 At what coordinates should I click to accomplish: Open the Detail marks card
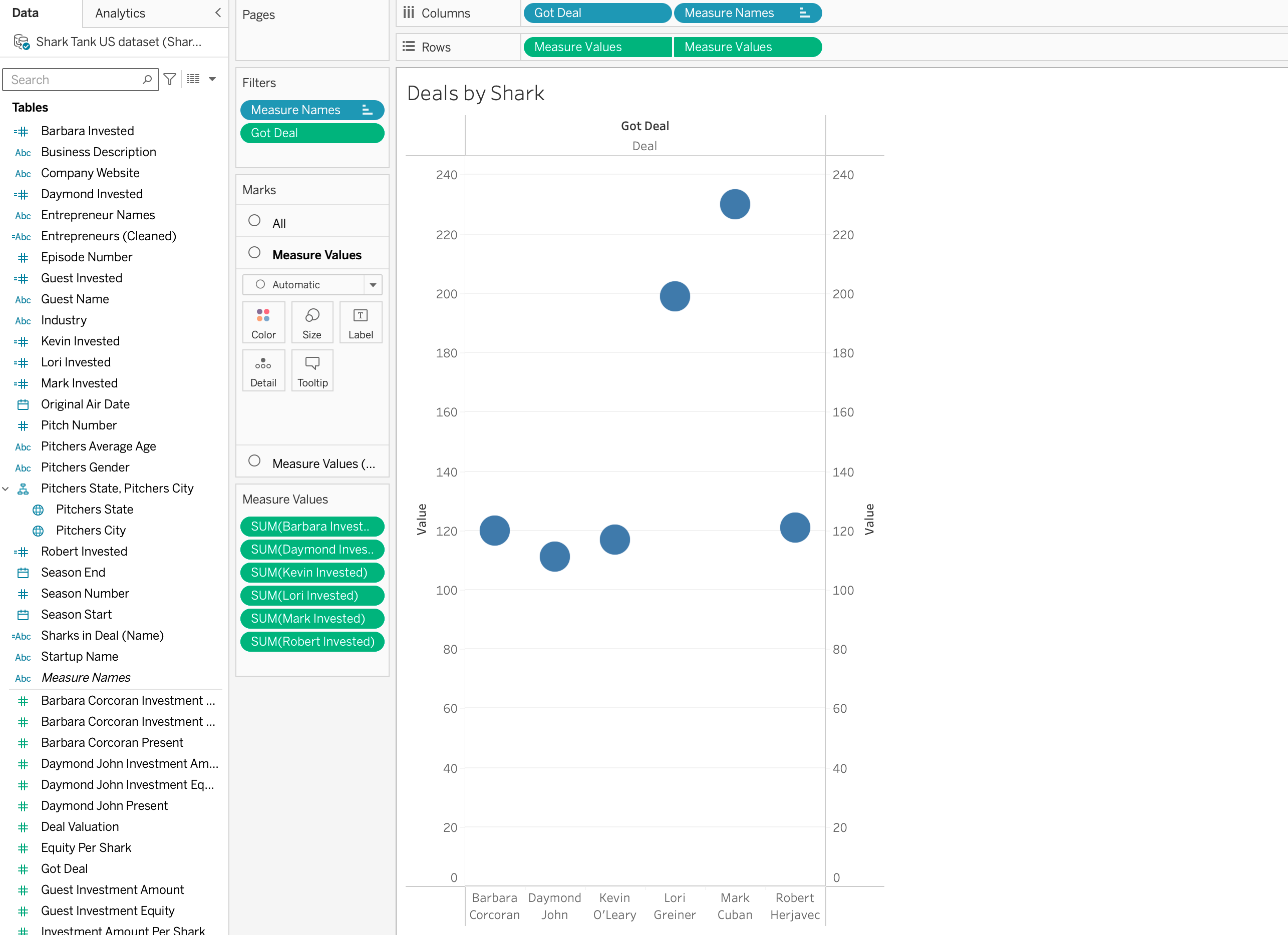pyautogui.click(x=263, y=371)
